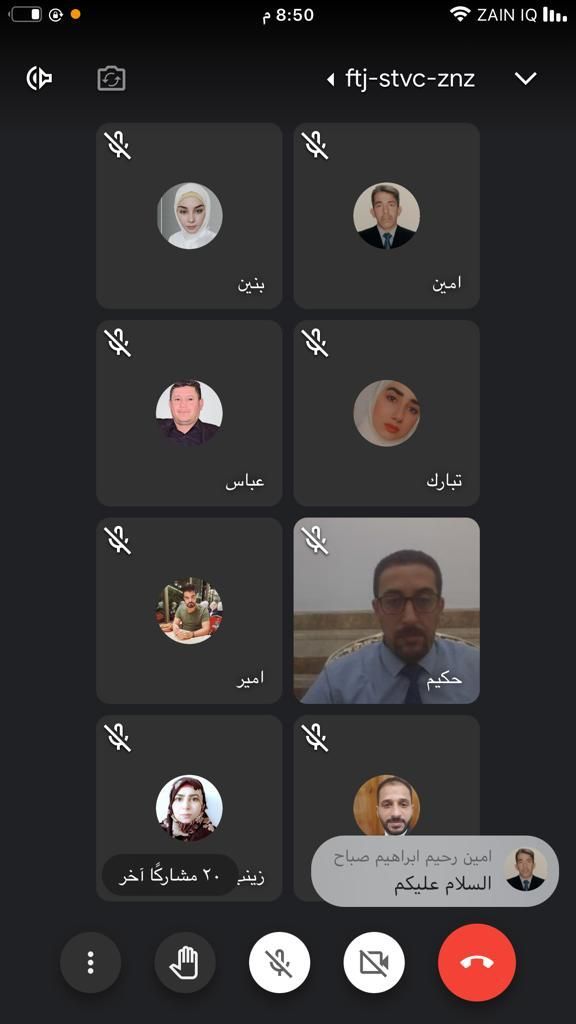Tap the speaker audio output icon

pyautogui.click(x=39, y=78)
